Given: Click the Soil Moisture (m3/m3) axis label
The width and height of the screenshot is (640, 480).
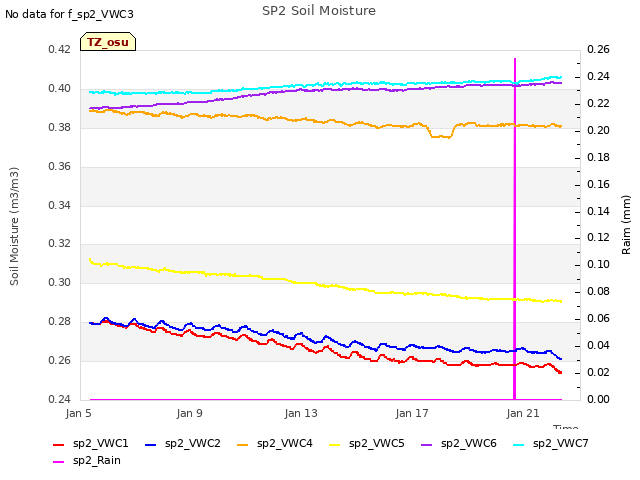Looking at the screenshot, I should click(x=14, y=226).
